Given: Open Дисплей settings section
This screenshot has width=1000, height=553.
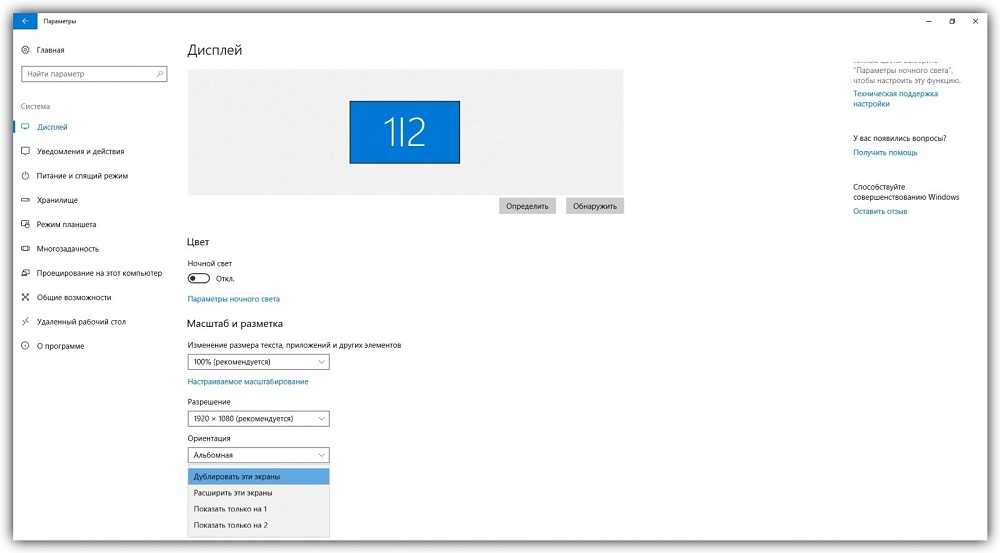Looking at the screenshot, I should pyautogui.click(x=52, y=127).
